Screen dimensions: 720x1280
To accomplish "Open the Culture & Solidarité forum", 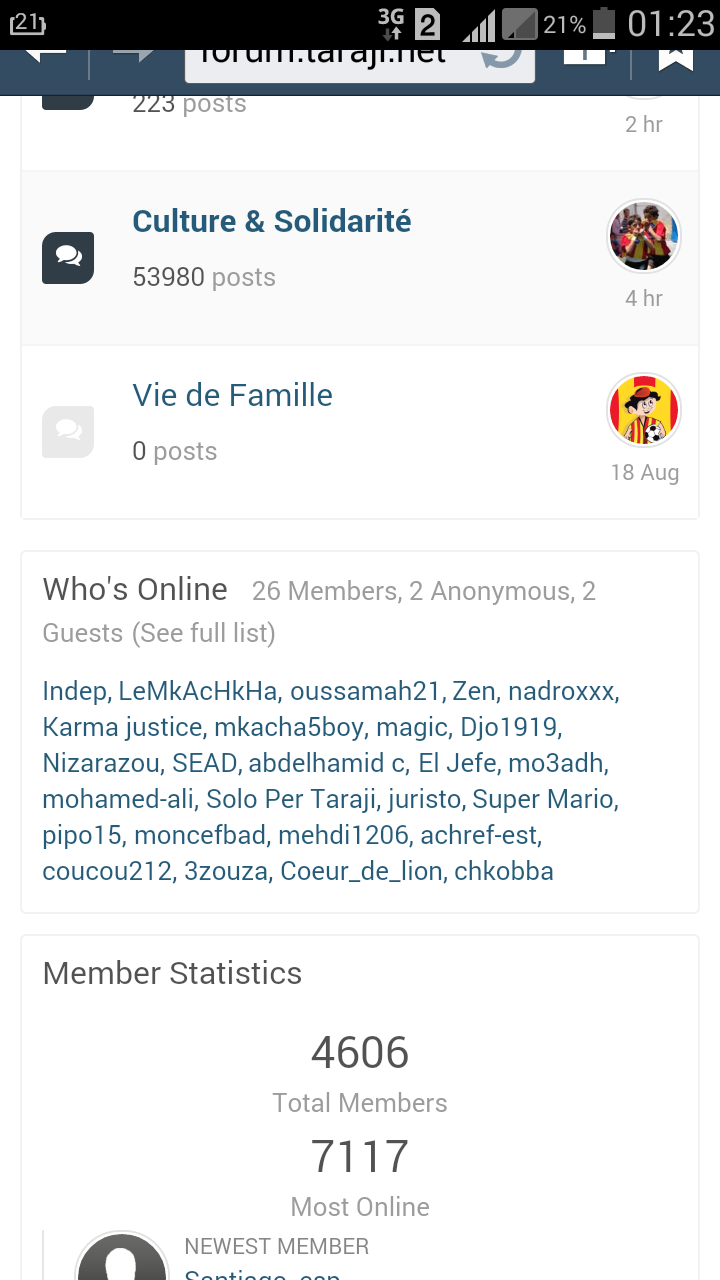I will pyautogui.click(x=272, y=221).
